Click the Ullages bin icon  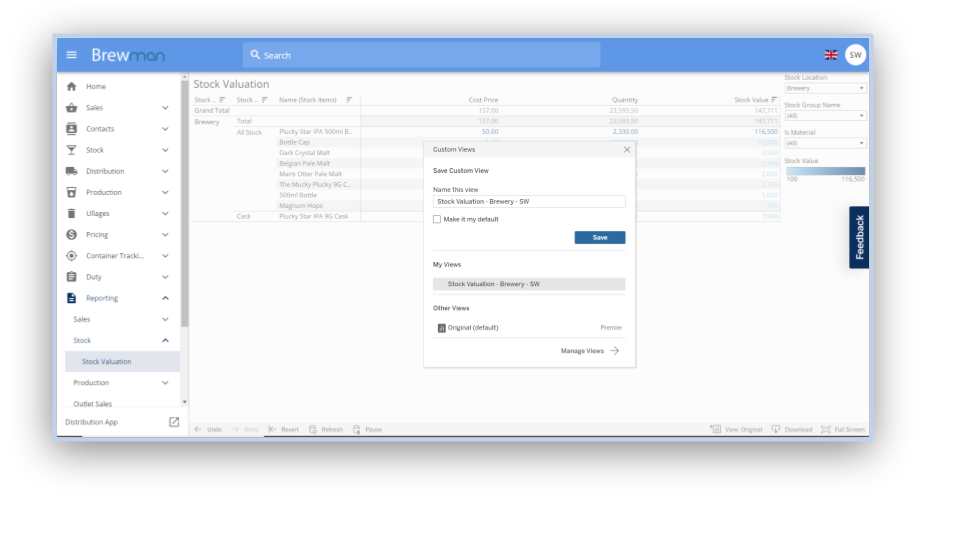72,214
